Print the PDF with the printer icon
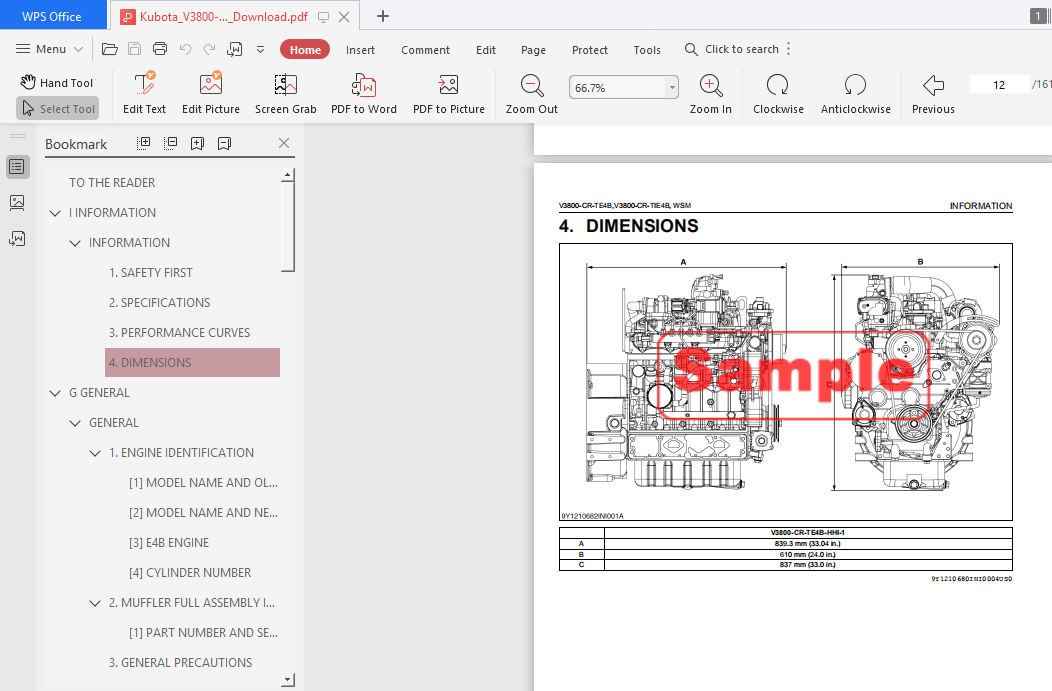 click(160, 49)
